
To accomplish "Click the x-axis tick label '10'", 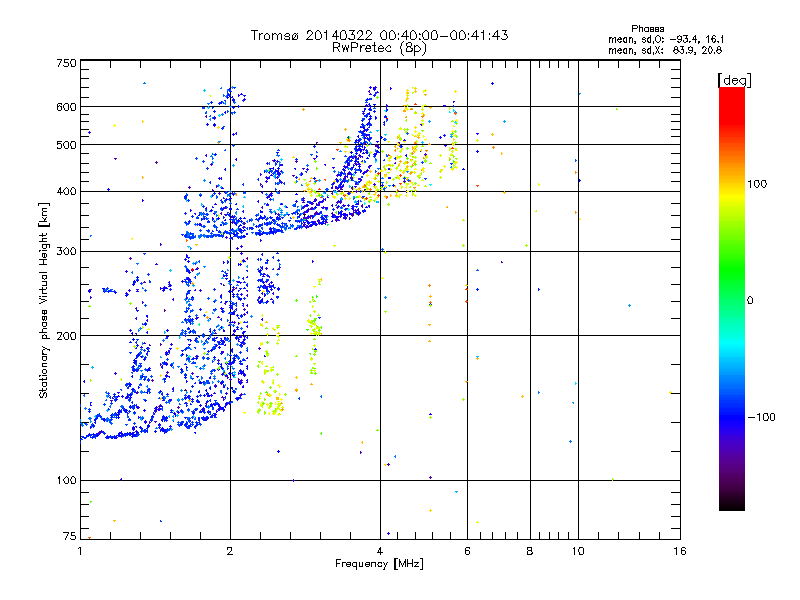I will [578, 551].
